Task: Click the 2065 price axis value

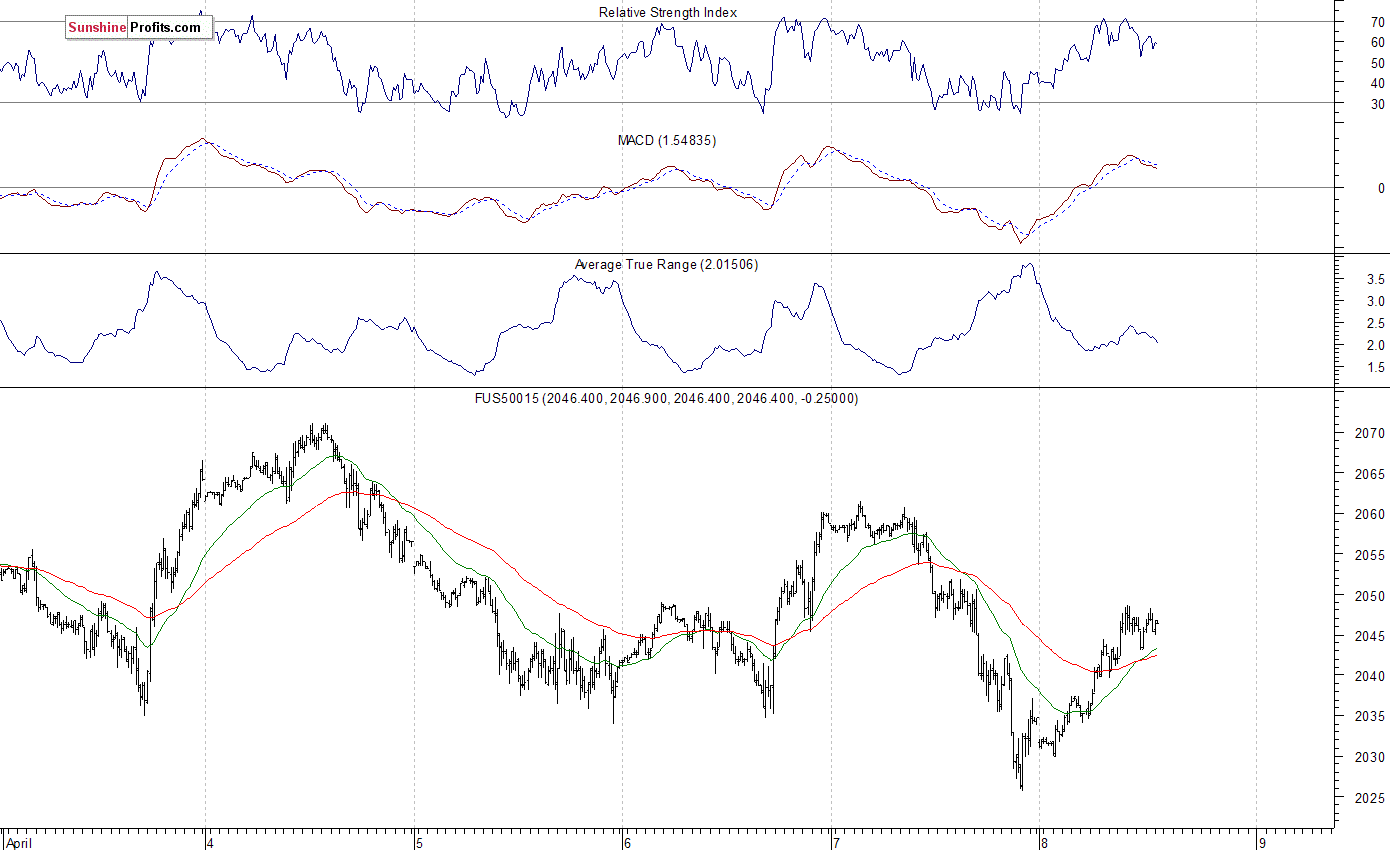Action: [1371, 474]
